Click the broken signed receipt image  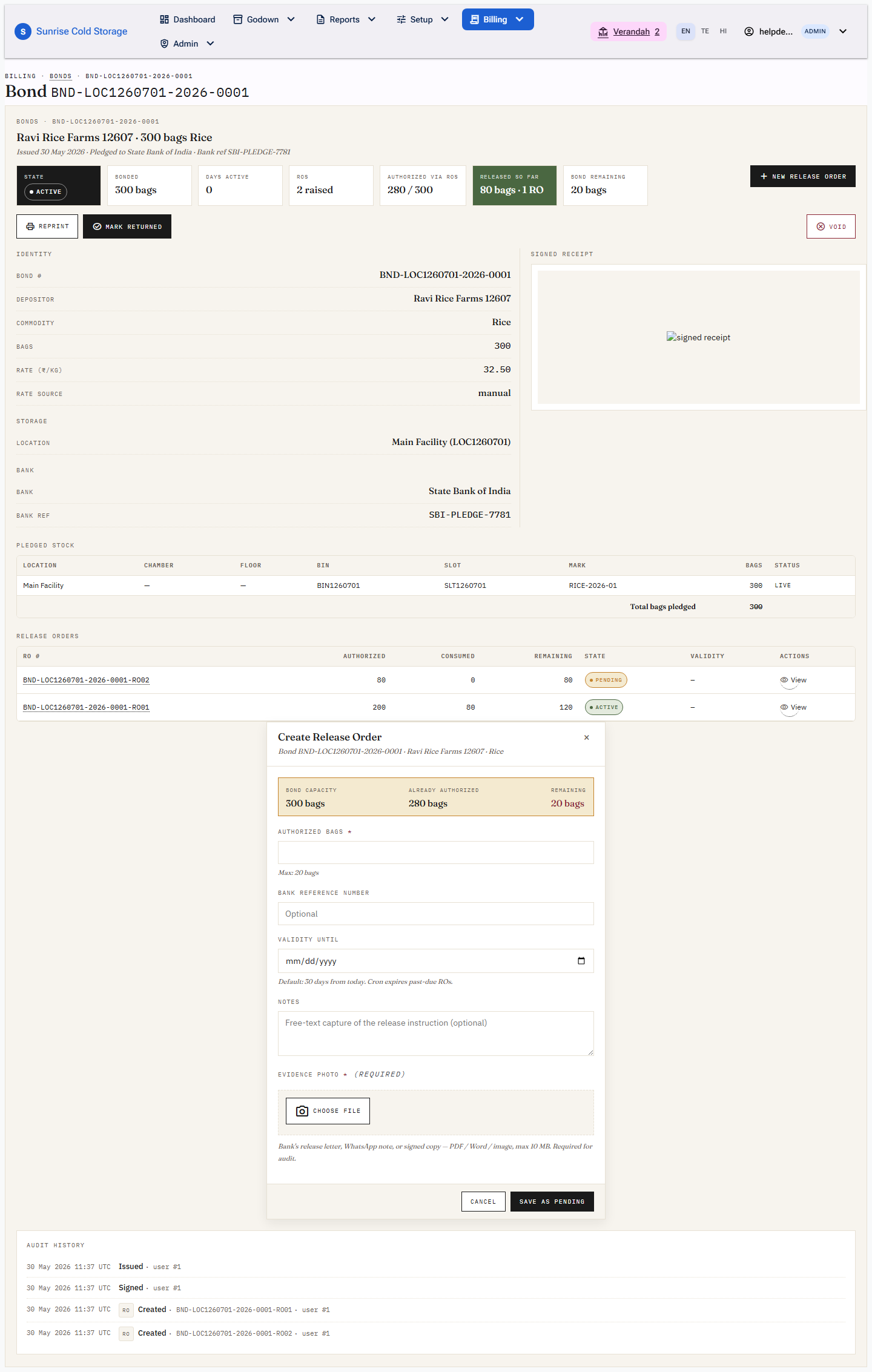[698, 337]
